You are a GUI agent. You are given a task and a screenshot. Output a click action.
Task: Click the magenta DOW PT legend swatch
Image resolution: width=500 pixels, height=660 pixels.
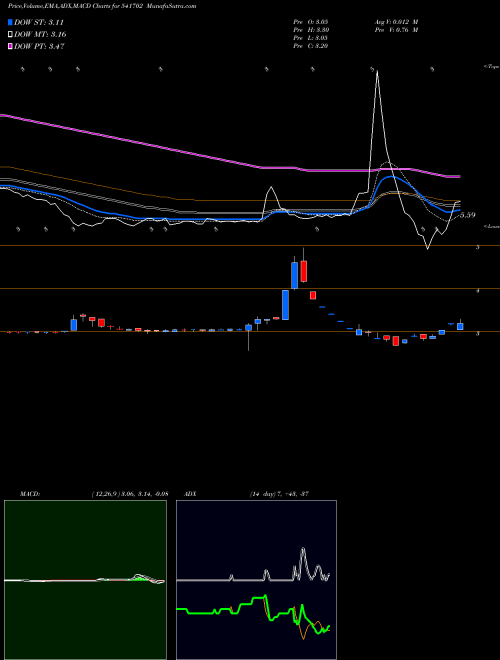[10, 46]
